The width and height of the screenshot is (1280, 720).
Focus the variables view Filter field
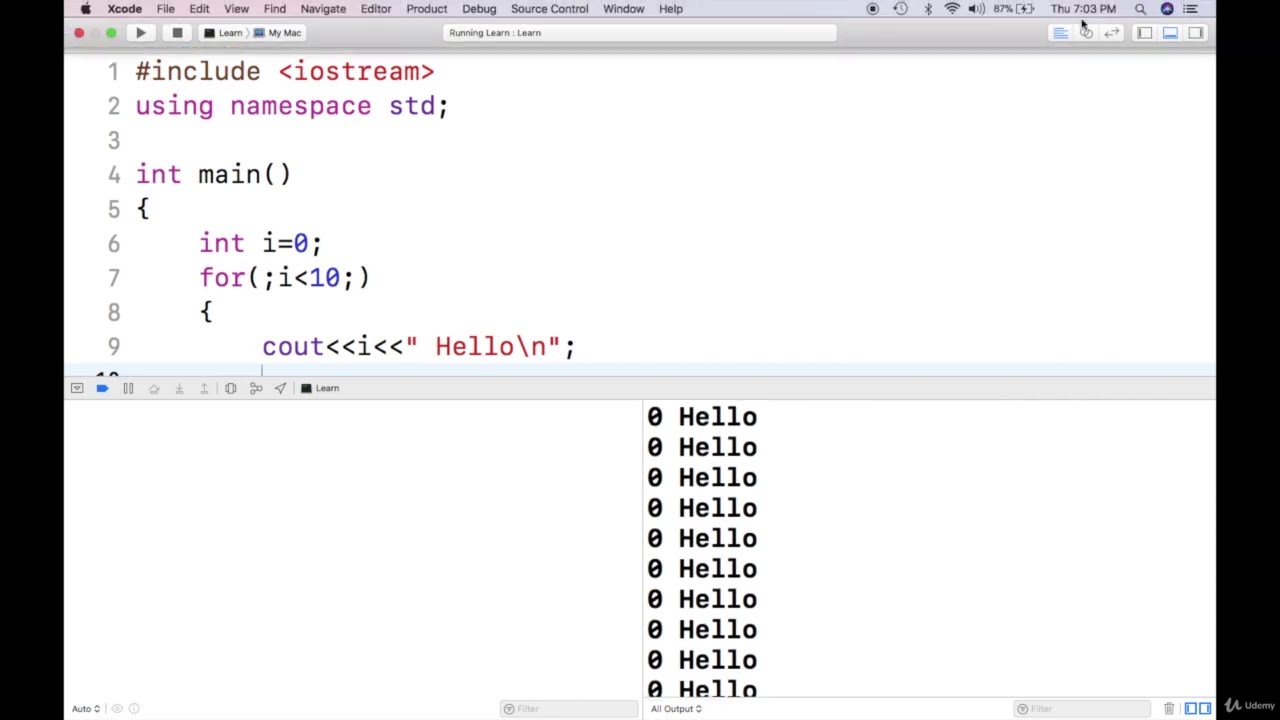569,709
